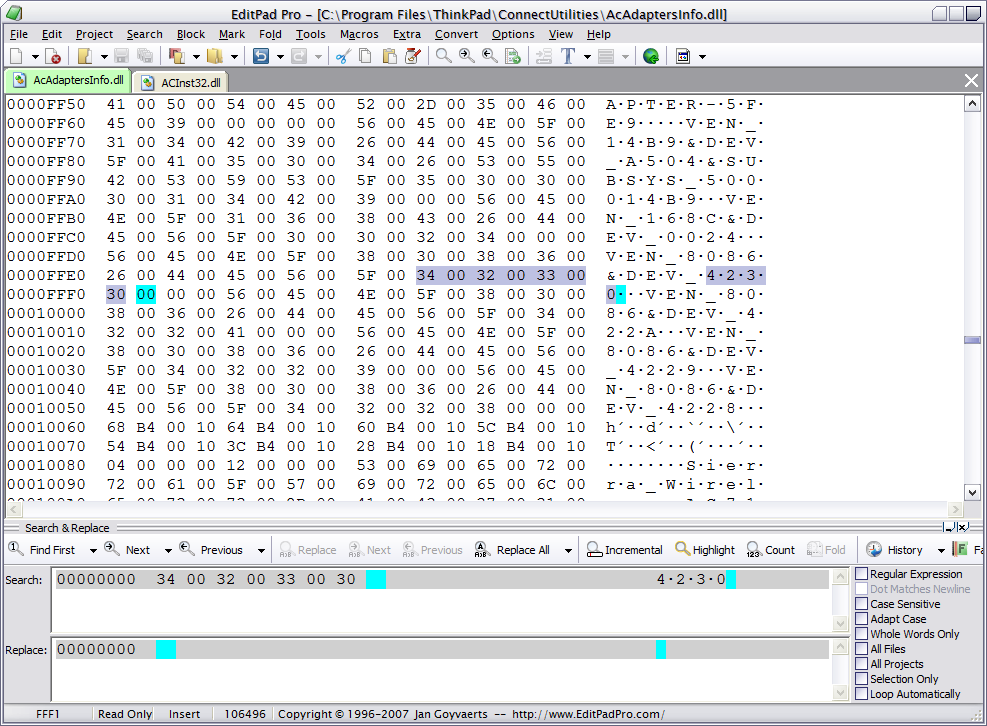This screenshot has height=726, width=987.
Task: Click the Cut scissors icon
Action: click(342, 57)
